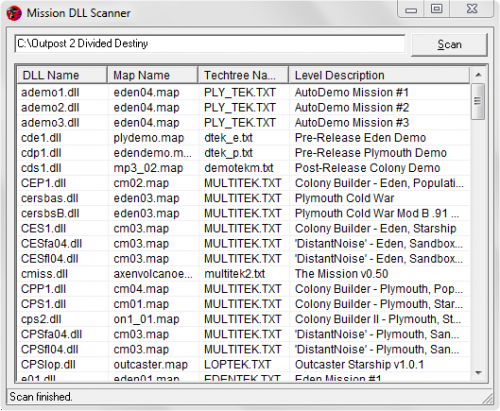This screenshot has width=500, height=411.
Task: Click the scrollbar up arrow
Action: (x=478, y=75)
